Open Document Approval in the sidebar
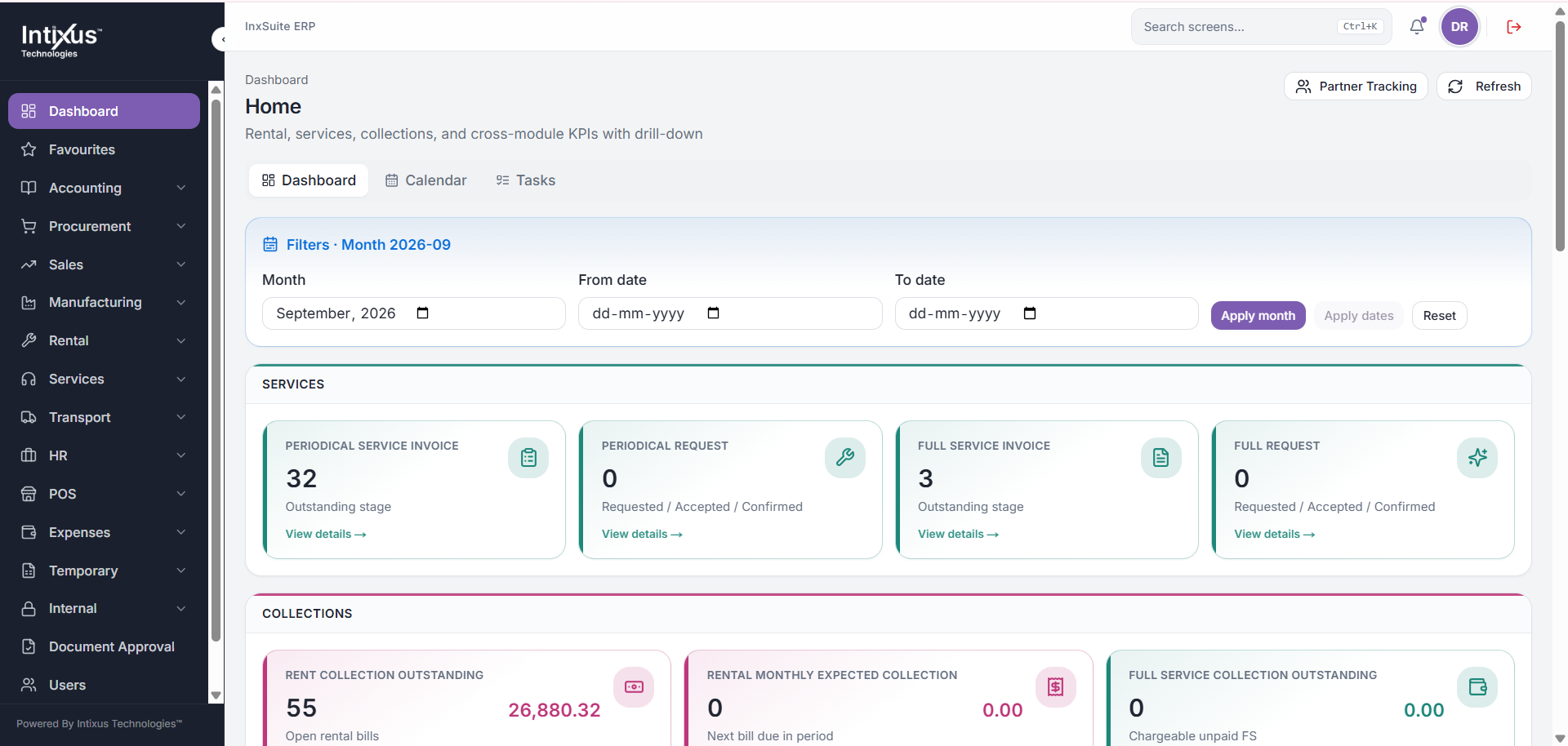Image resolution: width=1568 pixels, height=746 pixels. pyautogui.click(x=104, y=646)
